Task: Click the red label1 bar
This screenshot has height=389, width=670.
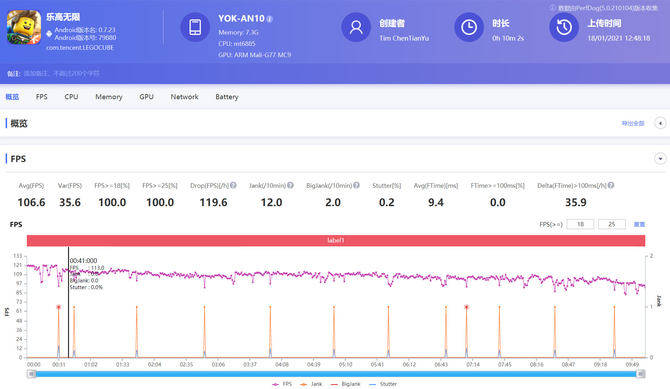Action: [336, 240]
